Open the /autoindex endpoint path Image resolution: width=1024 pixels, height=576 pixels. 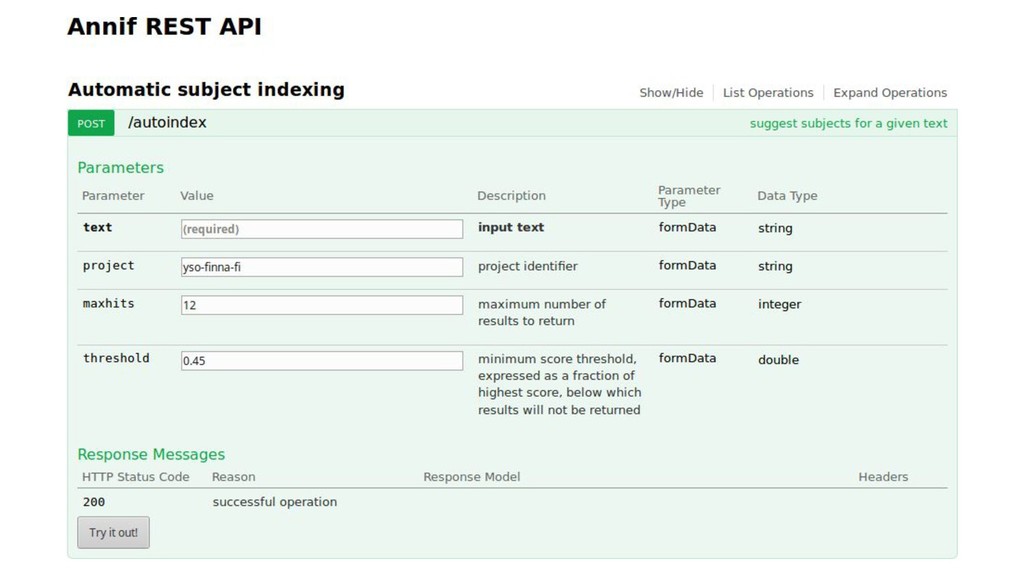[167, 123]
